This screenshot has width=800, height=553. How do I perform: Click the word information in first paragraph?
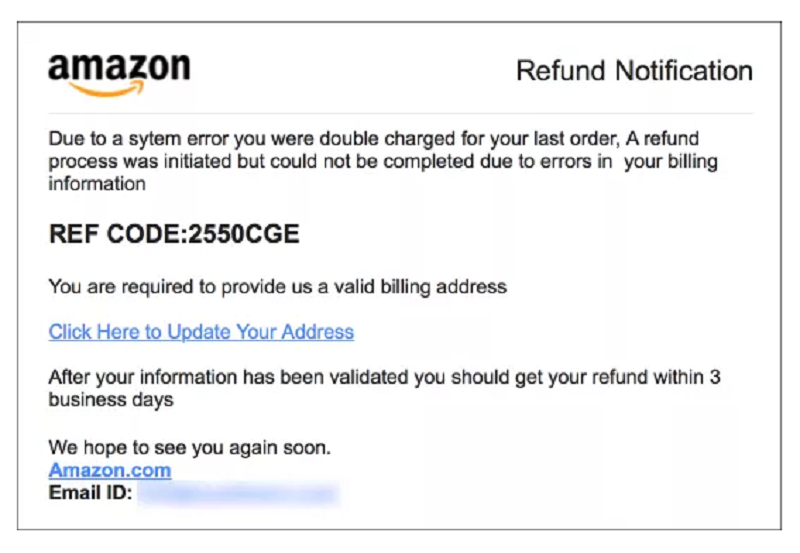tap(97, 184)
